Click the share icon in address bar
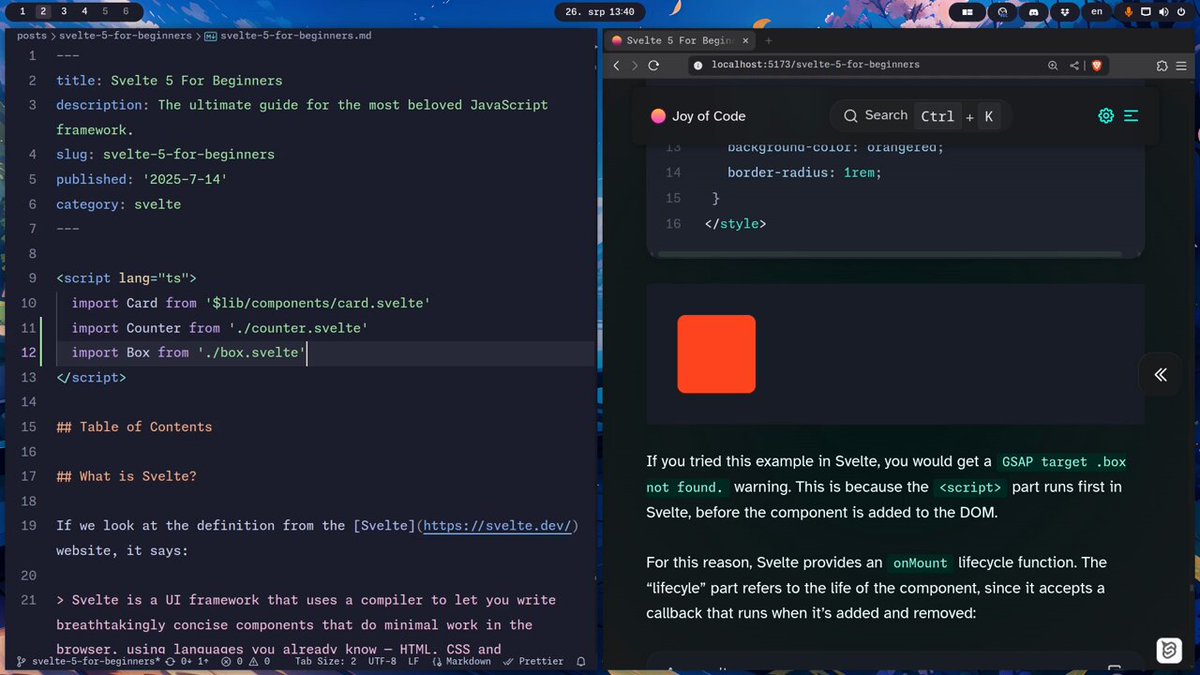This screenshot has height=675, width=1200. (1075, 65)
